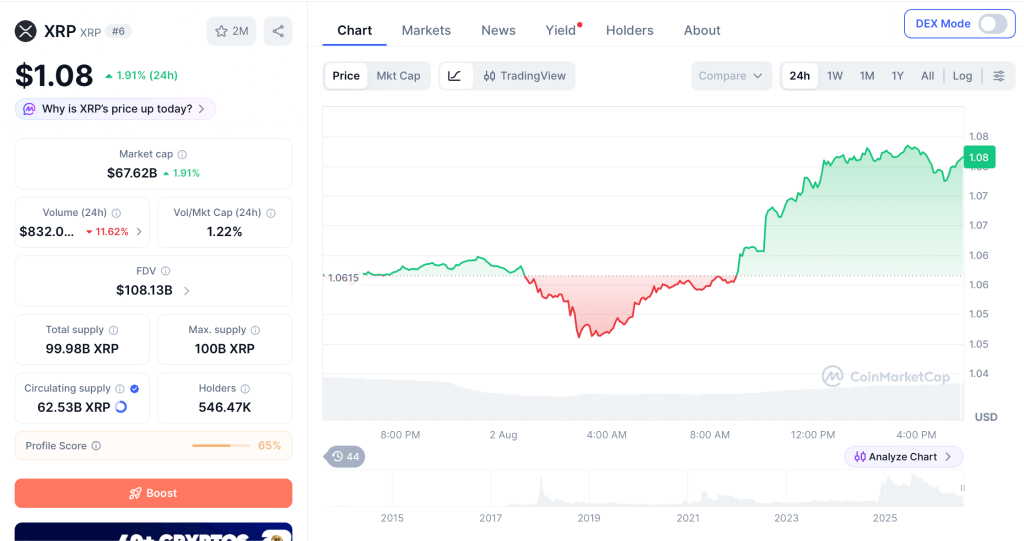Click Profile Score info icon

click(x=96, y=446)
